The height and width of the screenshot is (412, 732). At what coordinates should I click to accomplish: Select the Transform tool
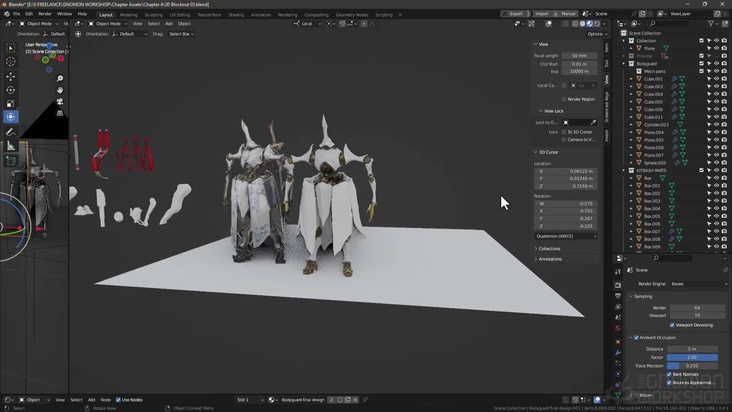pyautogui.click(x=10, y=117)
